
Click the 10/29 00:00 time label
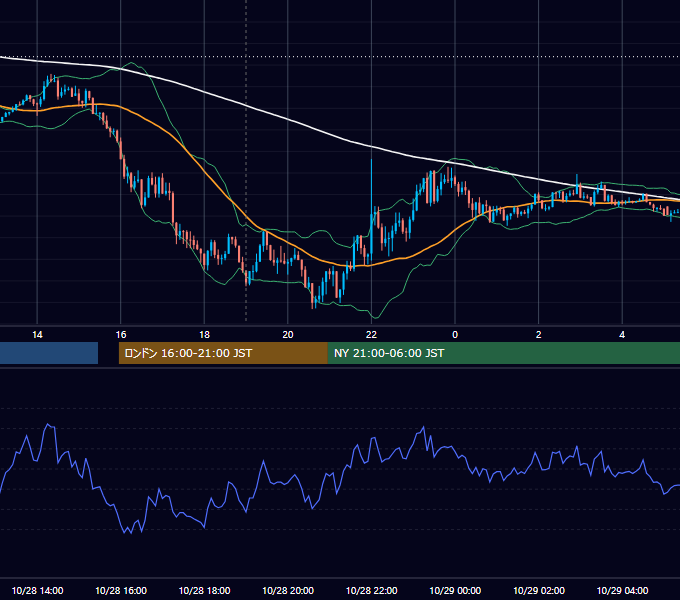pos(455,590)
